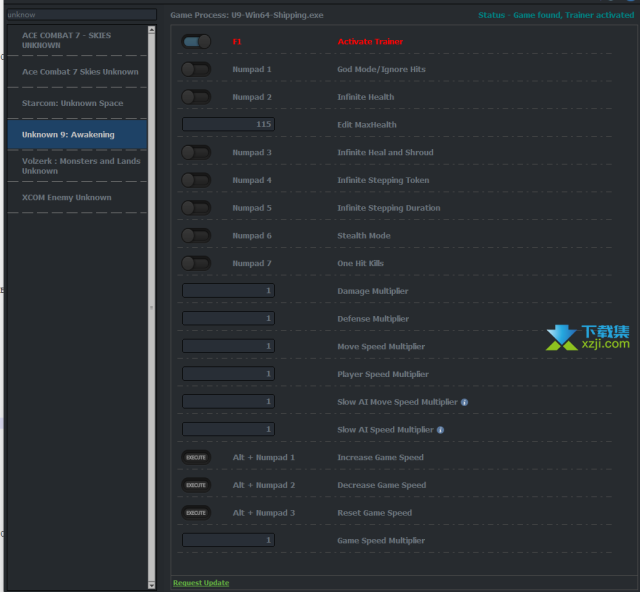
Task: Click the Stealth Mode label
Action: click(364, 236)
